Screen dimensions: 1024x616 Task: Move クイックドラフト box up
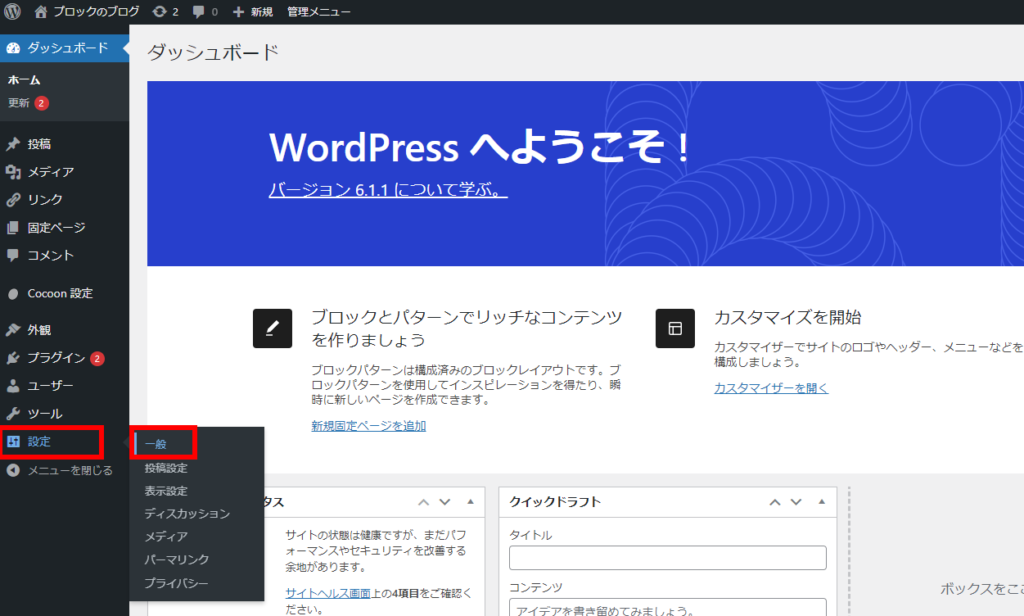pos(775,502)
